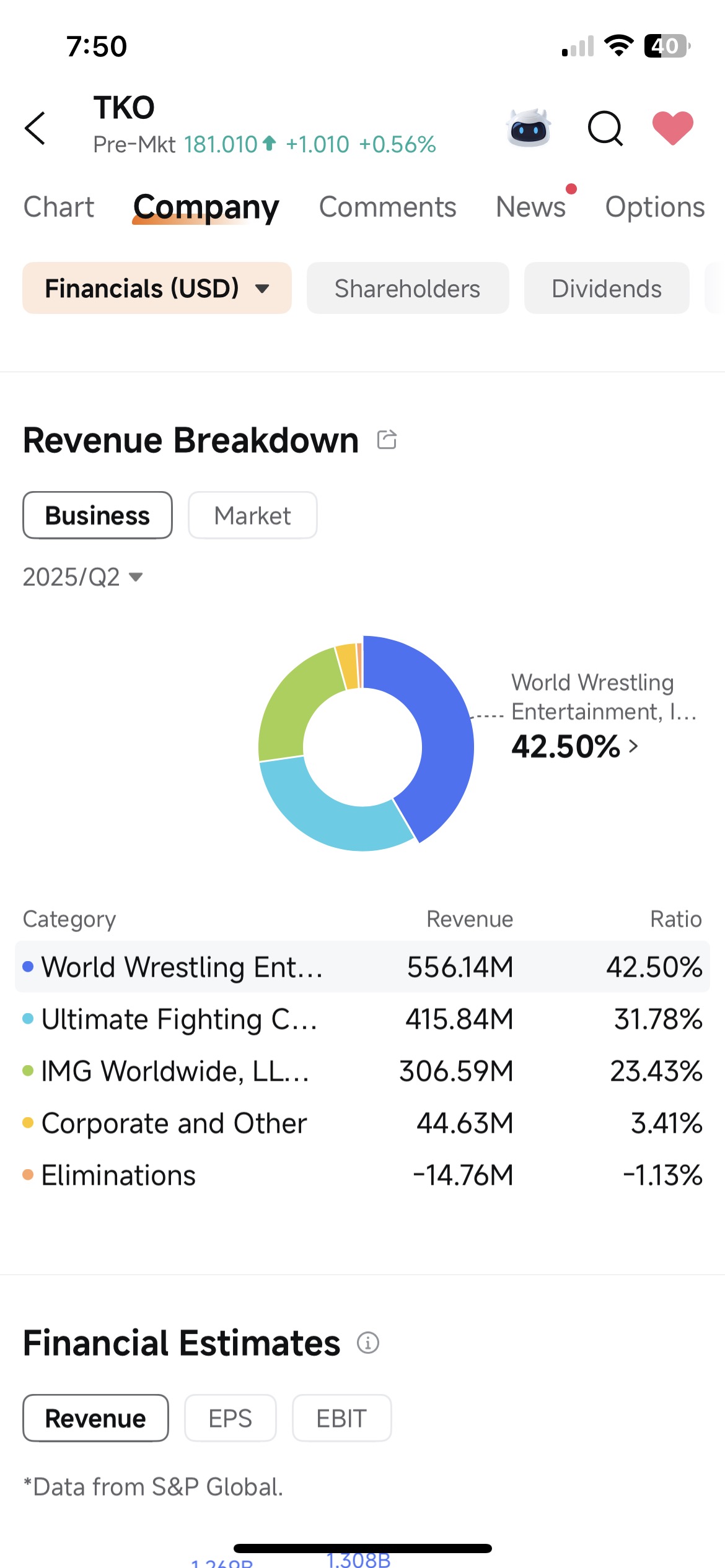Image resolution: width=725 pixels, height=1568 pixels.
Task: Open the 2025/Q2 period dropdown
Action: click(x=83, y=577)
